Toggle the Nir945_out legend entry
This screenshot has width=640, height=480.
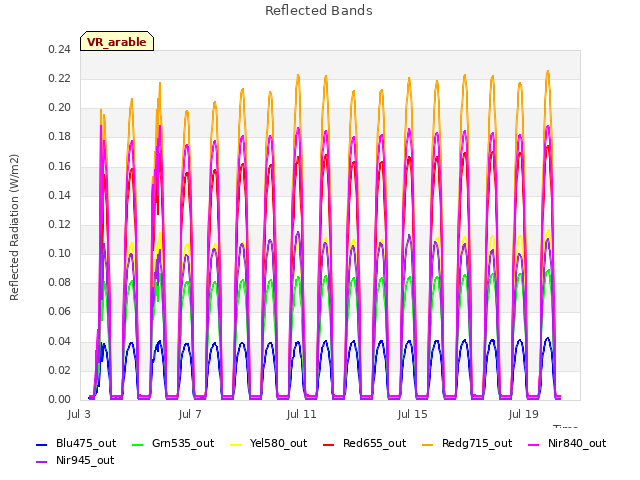pyautogui.click(x=75, y=460)
